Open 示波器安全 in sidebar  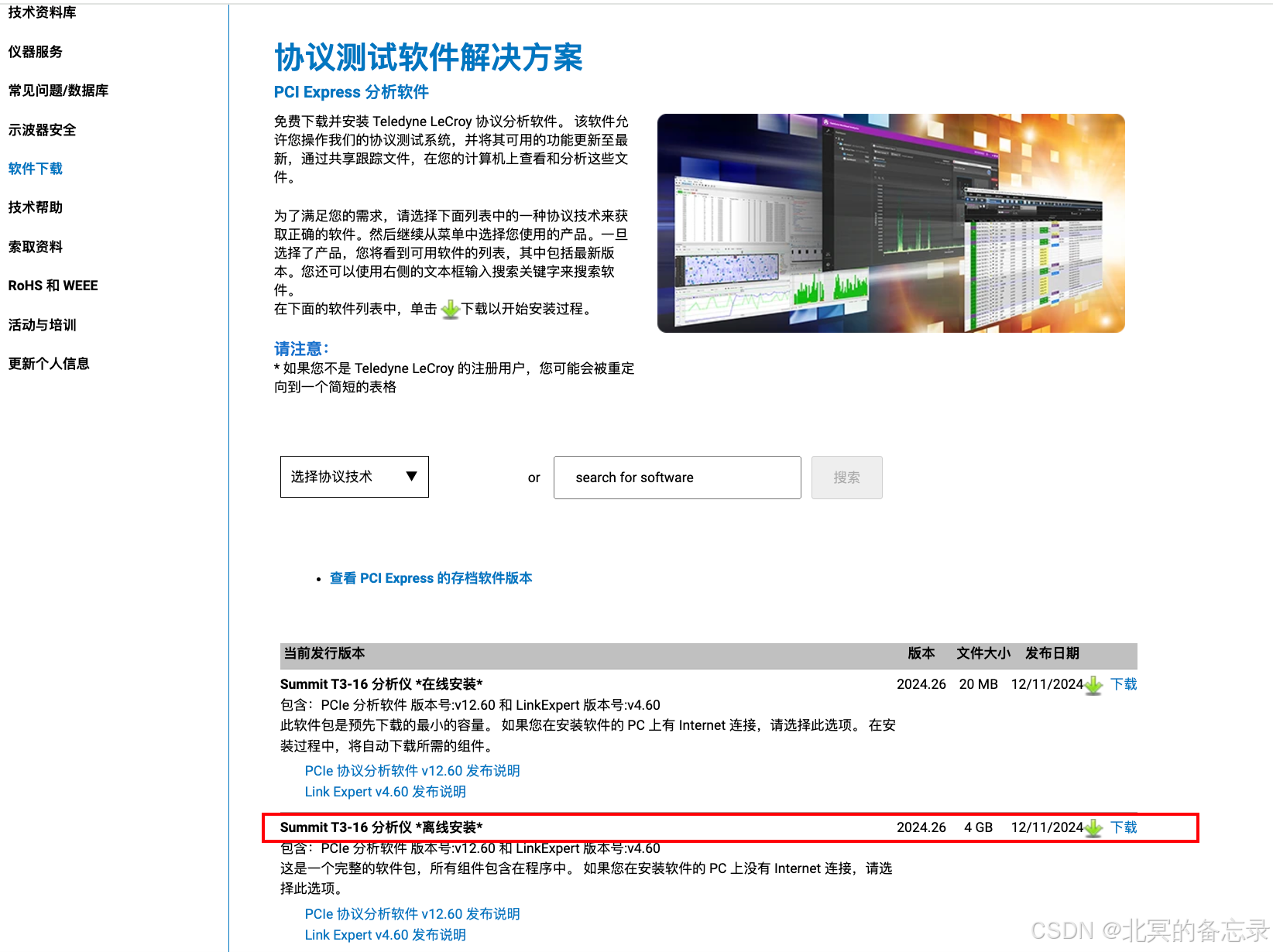(x=42, y=130)
